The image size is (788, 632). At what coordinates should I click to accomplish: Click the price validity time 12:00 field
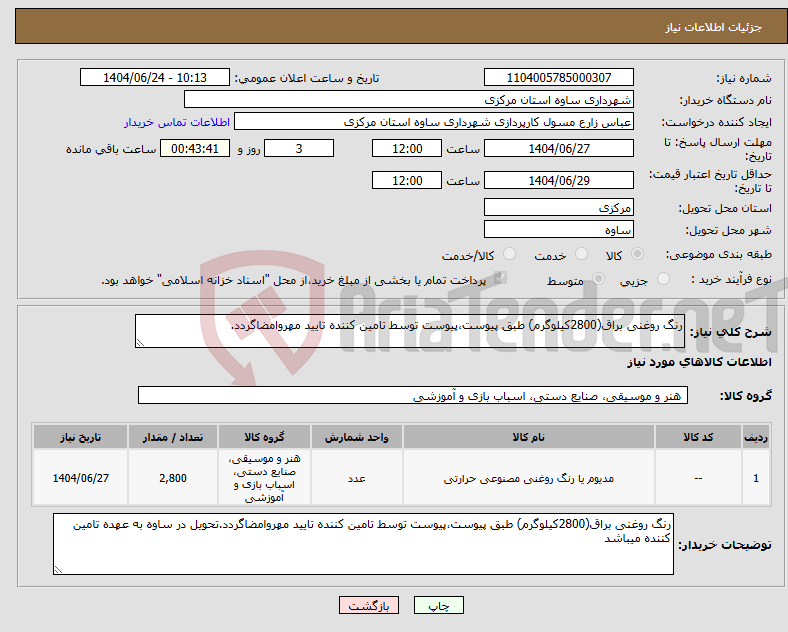point(407,180)
